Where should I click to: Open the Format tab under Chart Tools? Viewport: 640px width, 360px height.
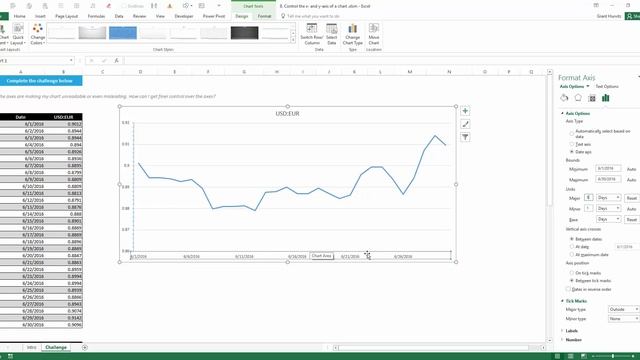[264, 16]
